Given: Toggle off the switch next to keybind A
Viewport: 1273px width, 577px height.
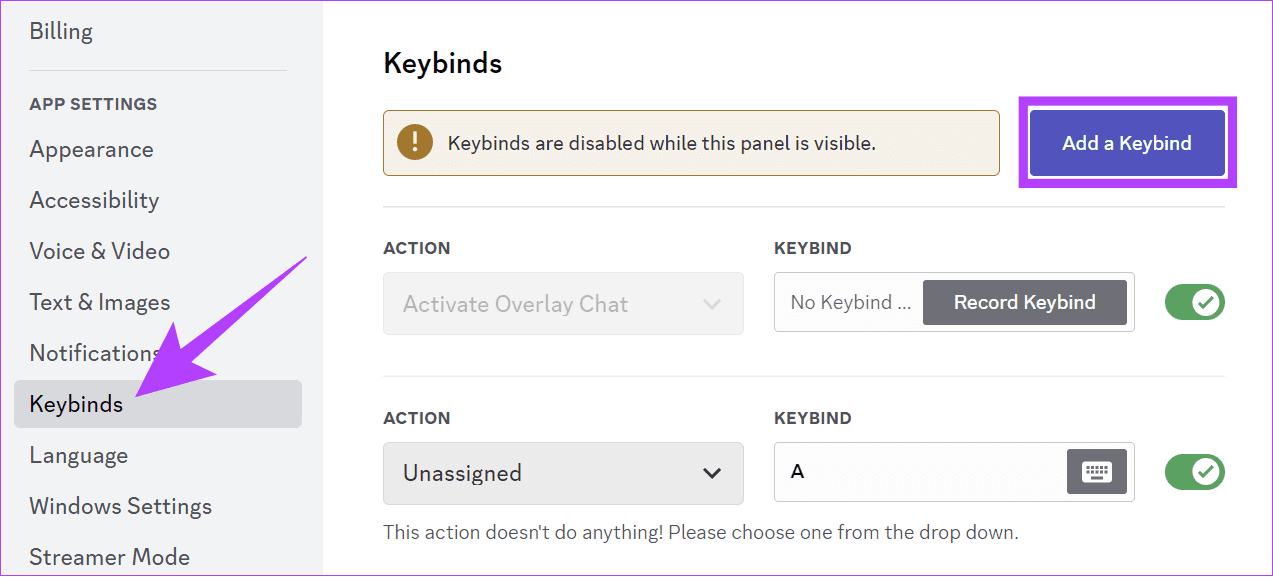Looking at the screenshot, I should [x=1194, y=471].
